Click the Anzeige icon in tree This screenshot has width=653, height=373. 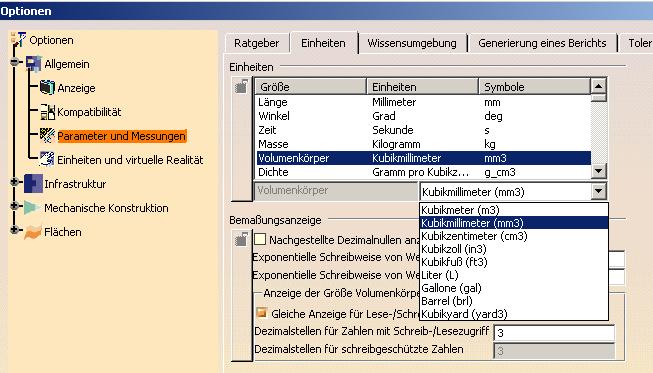point(47,87)
